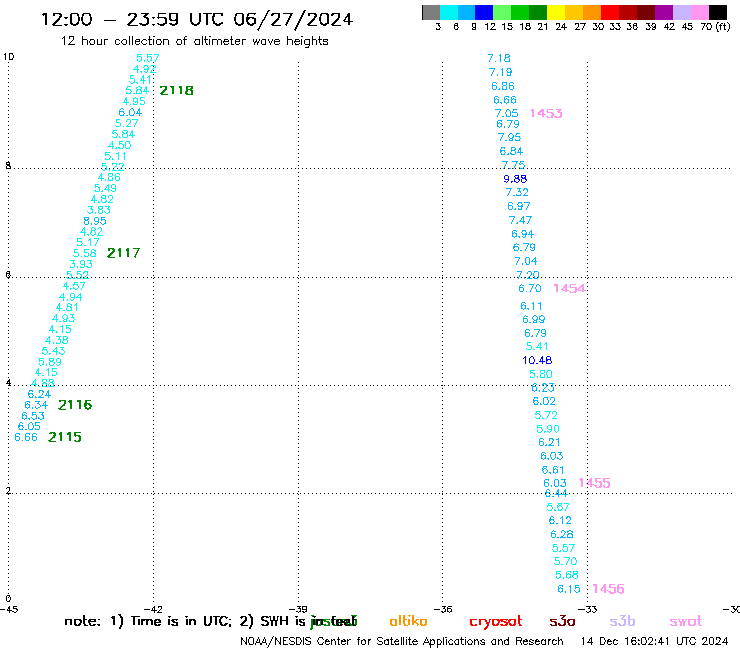Viewport: 740px width, 650px height.
Task: Click the -42 longitude axis label
Action: pyautogui.click(x=153, y=609)
